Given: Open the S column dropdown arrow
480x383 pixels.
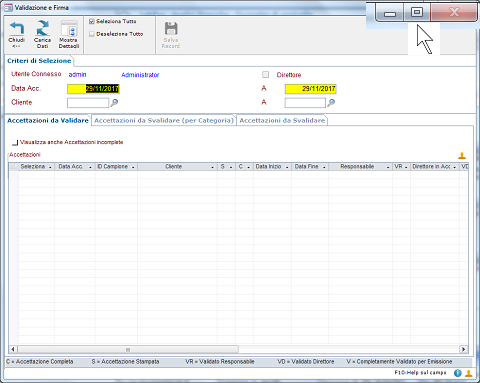Looking at the screenshot, I should click(231, 167).
